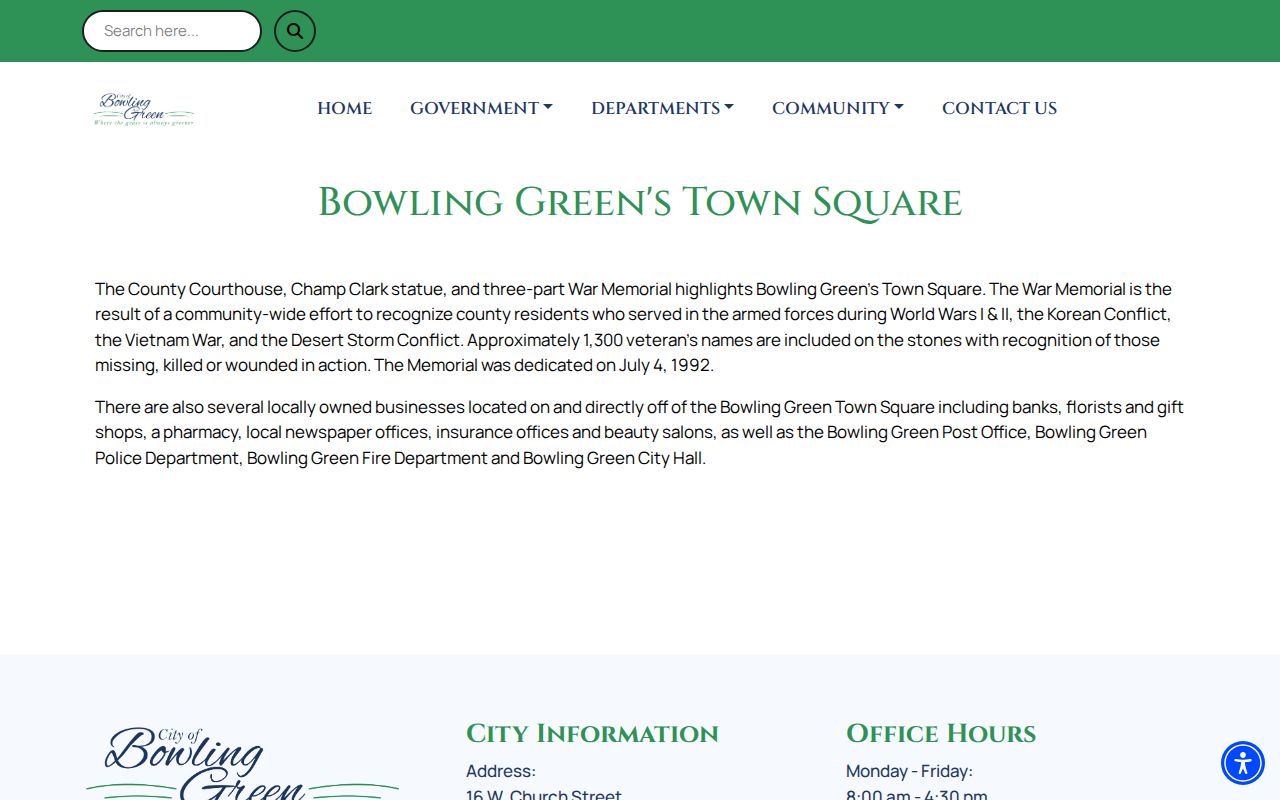Go to the Home menu item

pos(344,108)
